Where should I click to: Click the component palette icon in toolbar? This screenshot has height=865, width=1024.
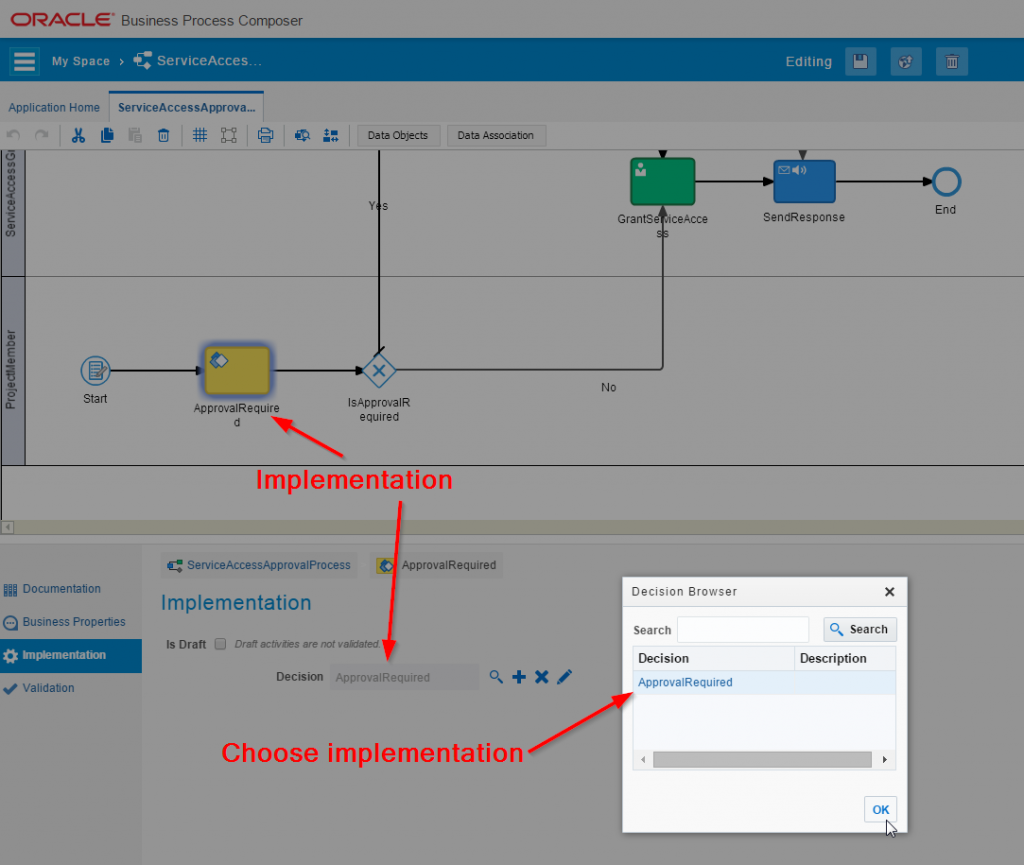[x=330, y=135]
